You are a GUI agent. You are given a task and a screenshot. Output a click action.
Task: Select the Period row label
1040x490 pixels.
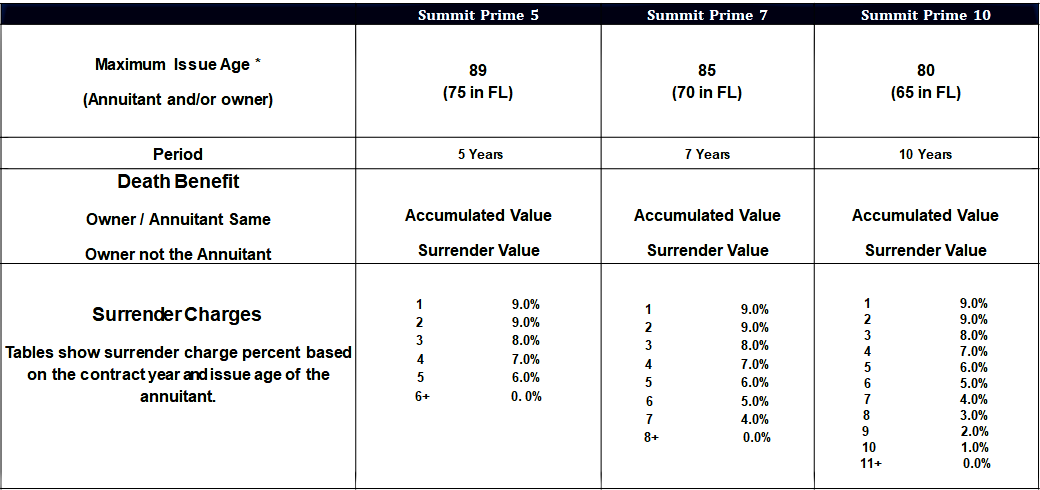[178, 154]
